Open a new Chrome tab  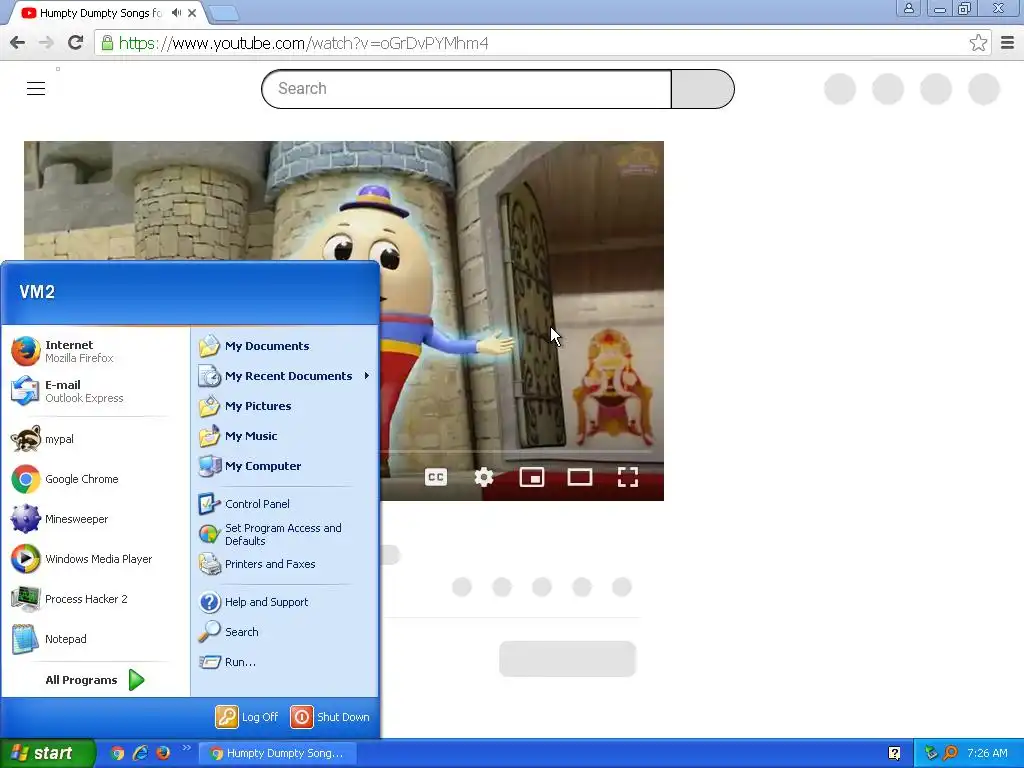[x=223, y=13]
